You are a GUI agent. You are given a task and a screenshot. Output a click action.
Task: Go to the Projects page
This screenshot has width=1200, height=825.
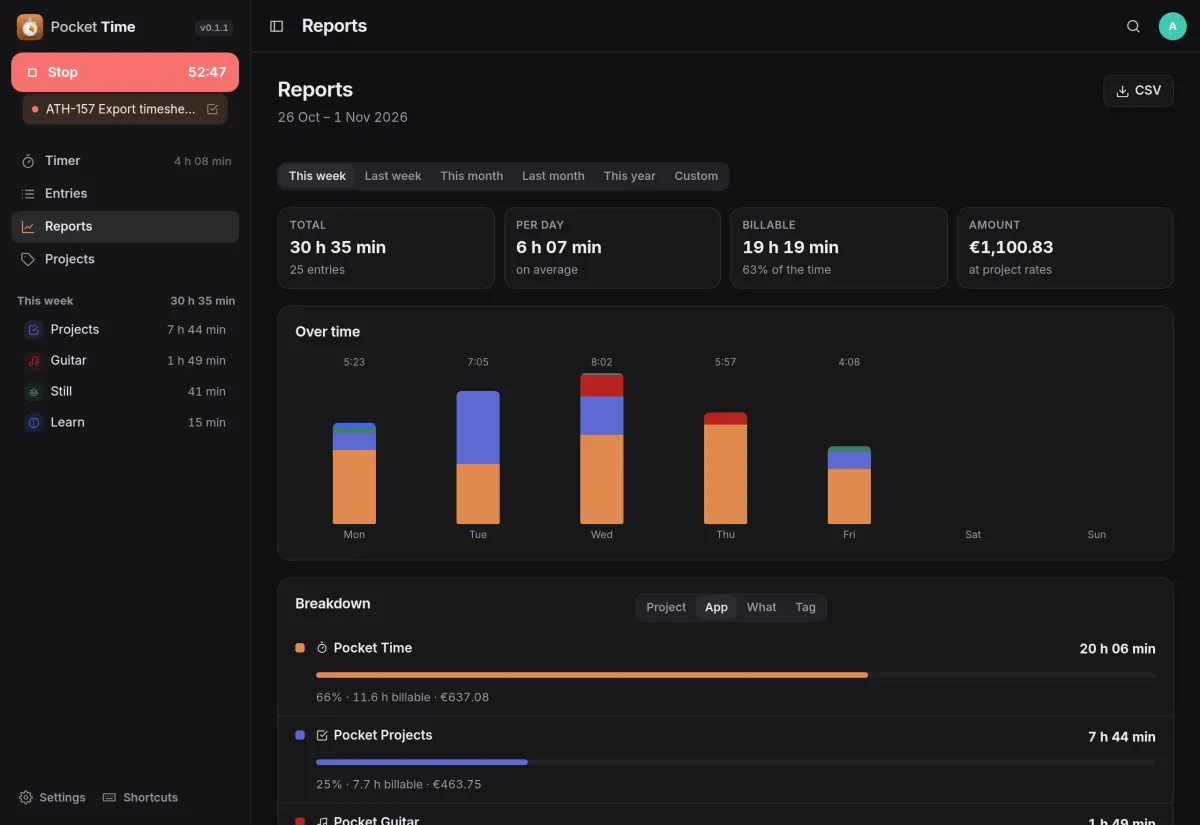(x=125, y=259)
